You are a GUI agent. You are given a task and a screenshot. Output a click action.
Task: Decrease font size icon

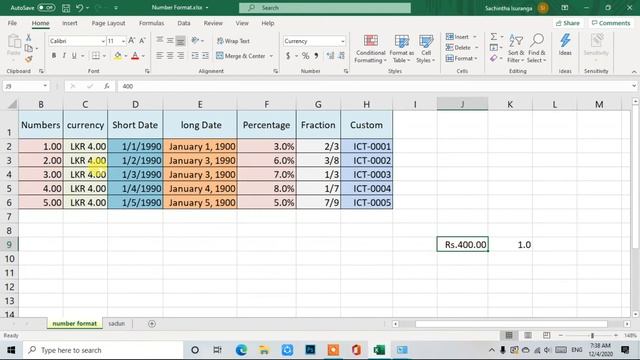click(142, 40)
